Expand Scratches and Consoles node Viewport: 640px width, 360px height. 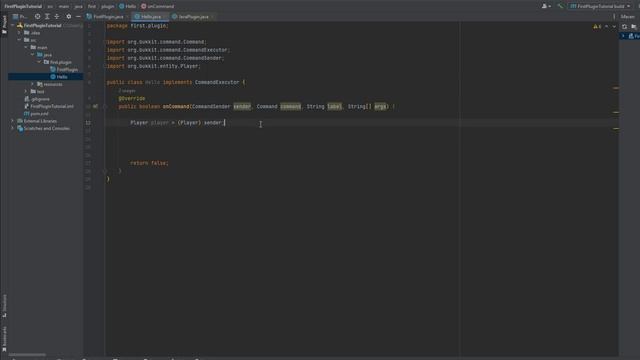13,128
